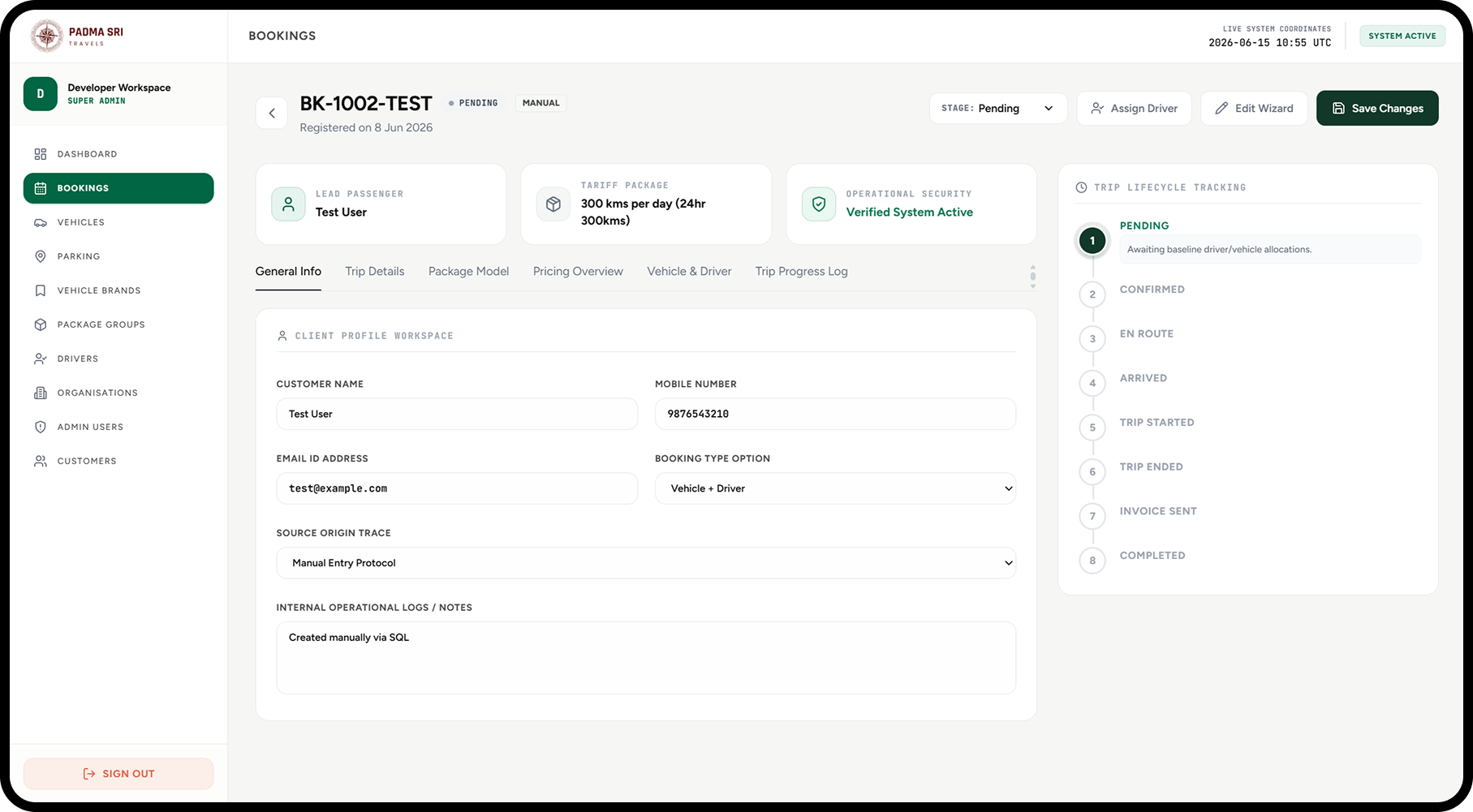Click the clock icon beside Trip Lifecycle Tracking
This screenshot has width=1473, height=812.
pyautogui.click(x=1081, y=187)
